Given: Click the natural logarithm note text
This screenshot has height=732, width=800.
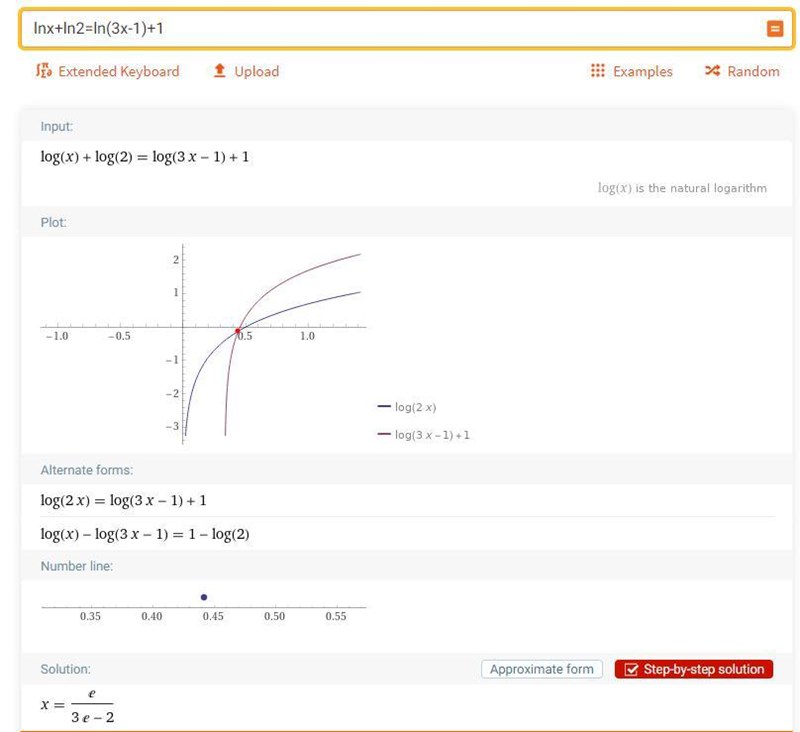Looking at the screenshot, I should click(682, 188).
